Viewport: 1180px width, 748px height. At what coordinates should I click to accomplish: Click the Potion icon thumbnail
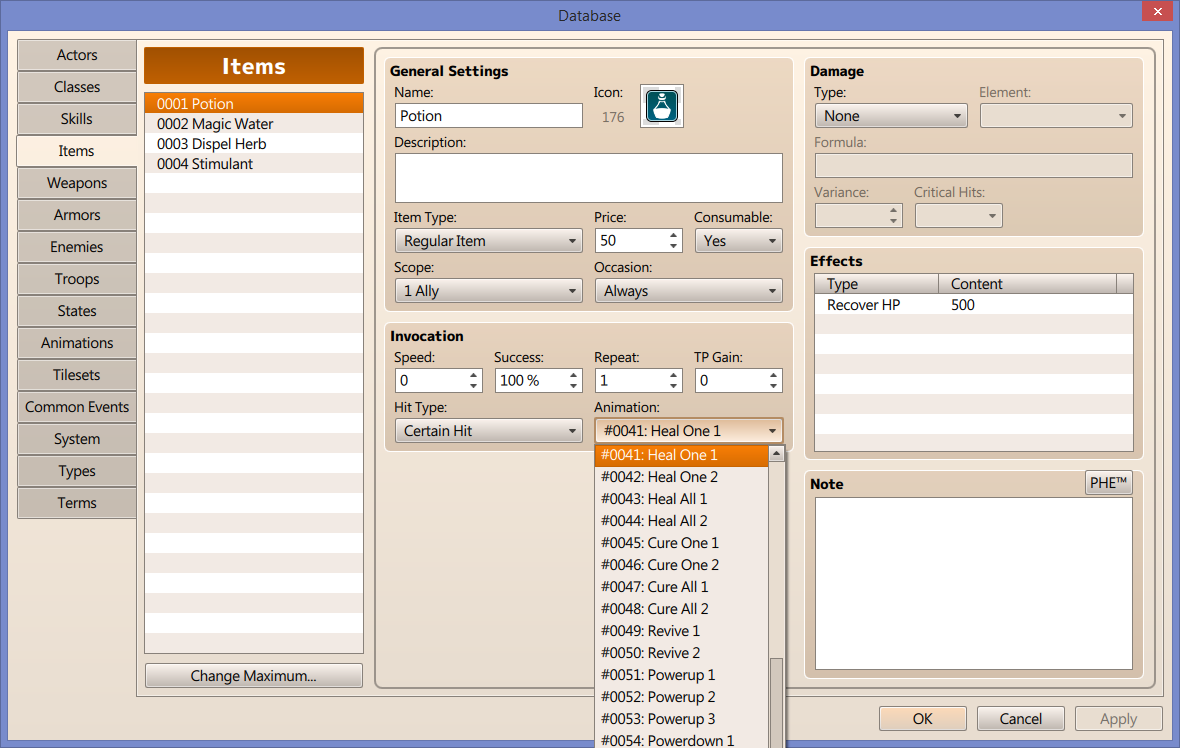661,106
